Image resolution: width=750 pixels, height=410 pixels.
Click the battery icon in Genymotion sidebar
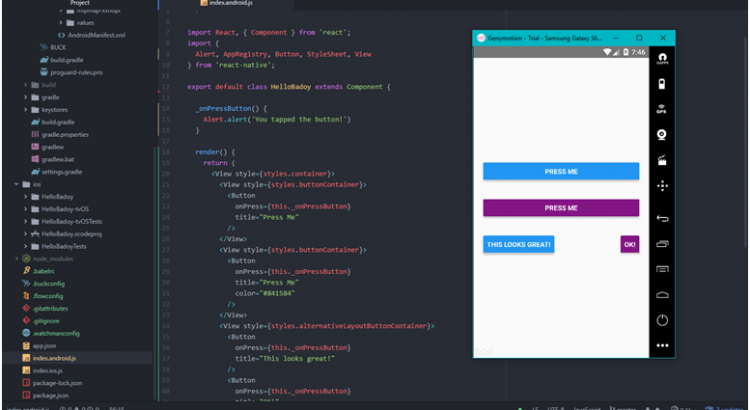pos(661,84)
